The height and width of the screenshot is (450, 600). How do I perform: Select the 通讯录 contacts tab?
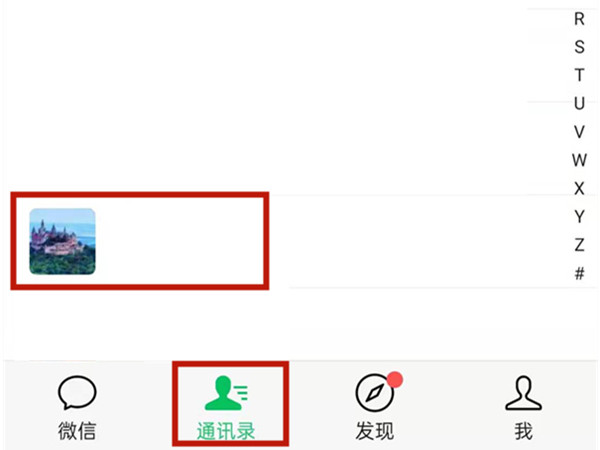[226, 407]
